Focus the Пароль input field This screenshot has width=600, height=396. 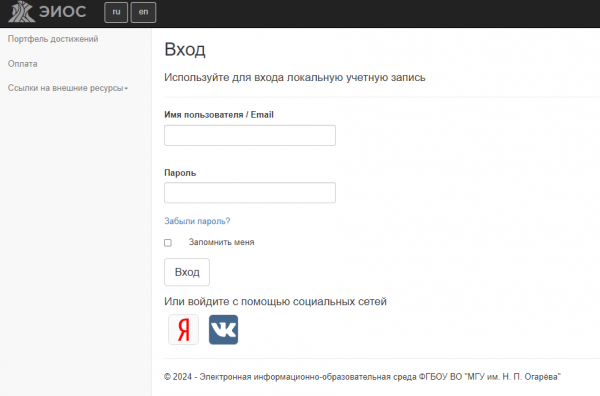(x=250, y=192)
